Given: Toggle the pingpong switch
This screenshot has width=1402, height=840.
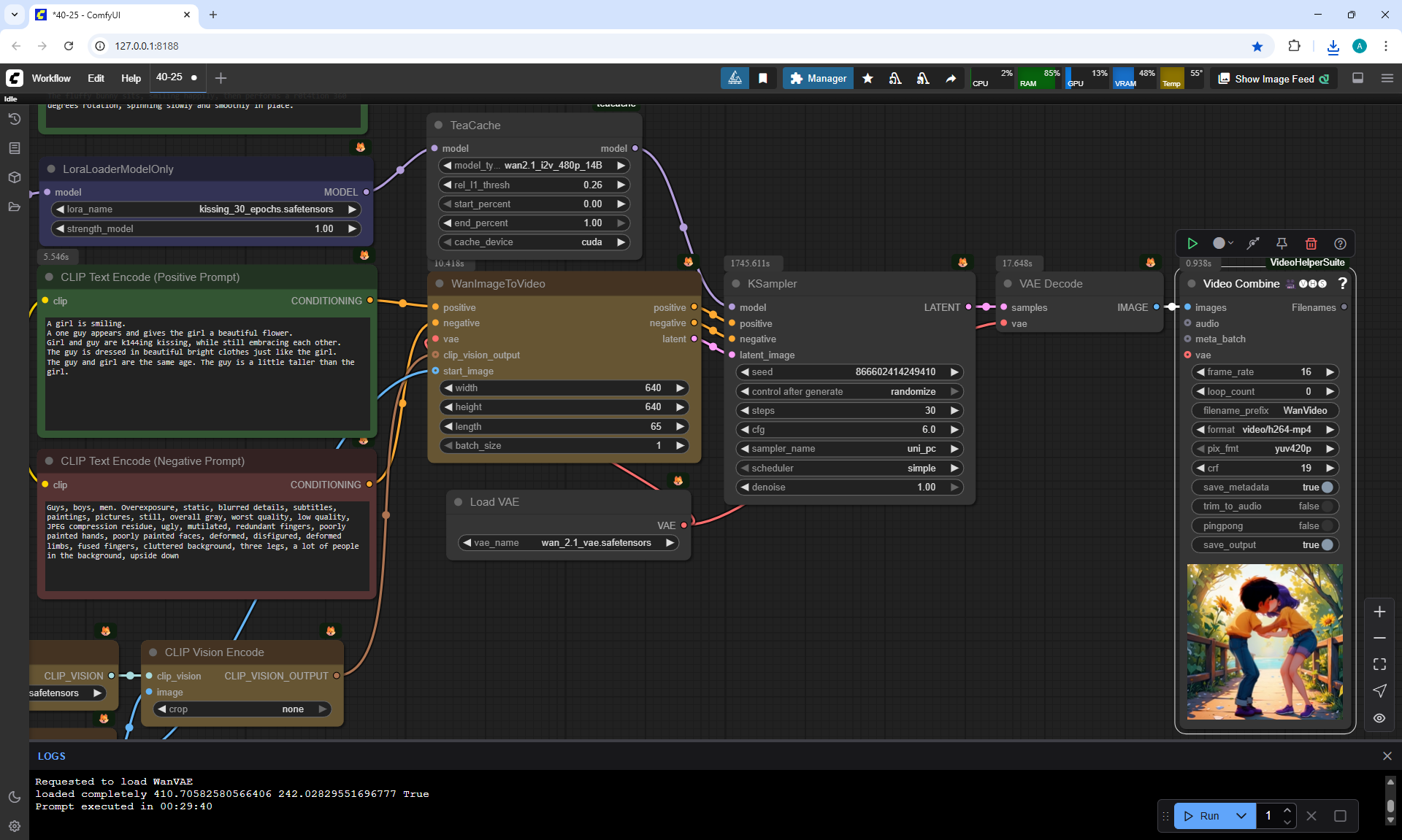Looking at the screenshot, I should [1327, 526].
